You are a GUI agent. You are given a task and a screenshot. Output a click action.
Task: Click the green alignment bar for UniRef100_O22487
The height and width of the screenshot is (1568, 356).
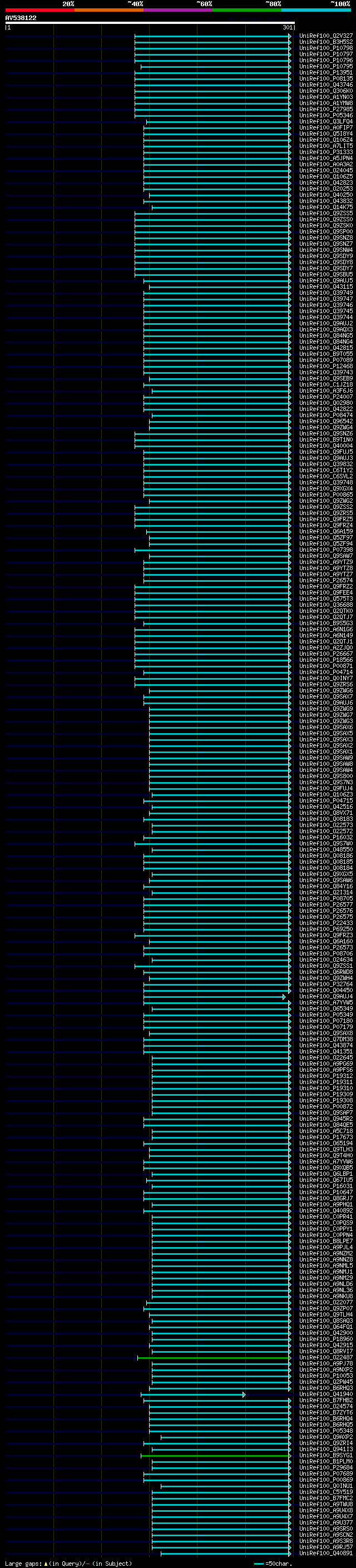214,1357
